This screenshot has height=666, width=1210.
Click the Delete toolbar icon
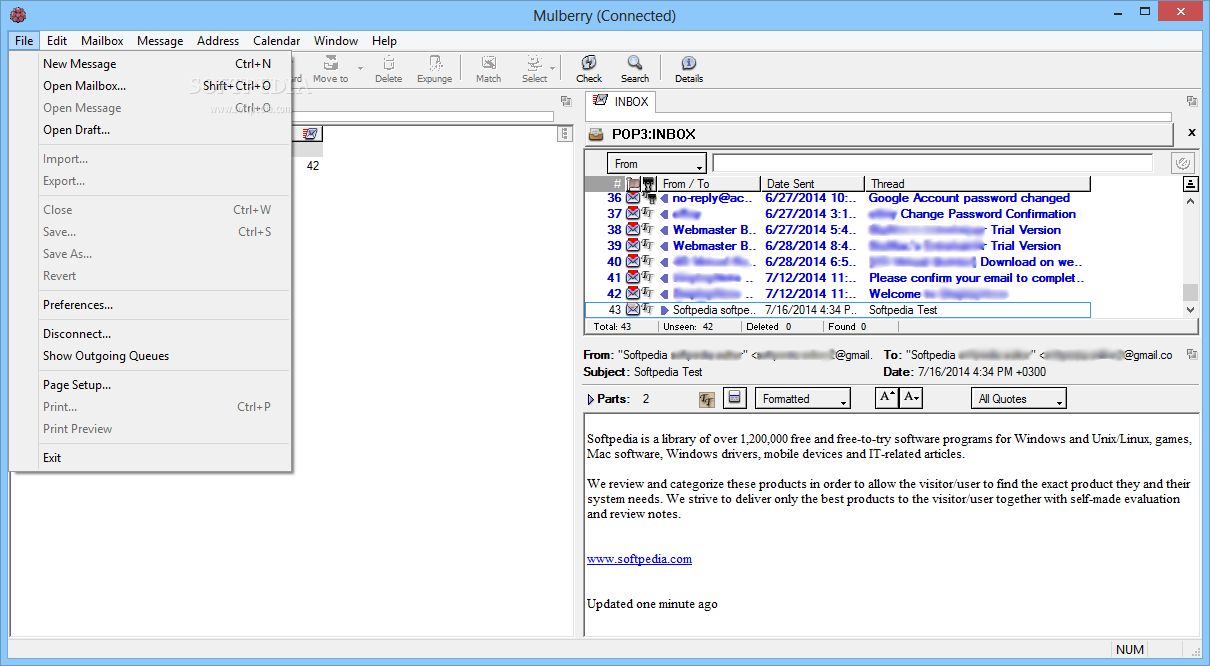click(389, 69)
